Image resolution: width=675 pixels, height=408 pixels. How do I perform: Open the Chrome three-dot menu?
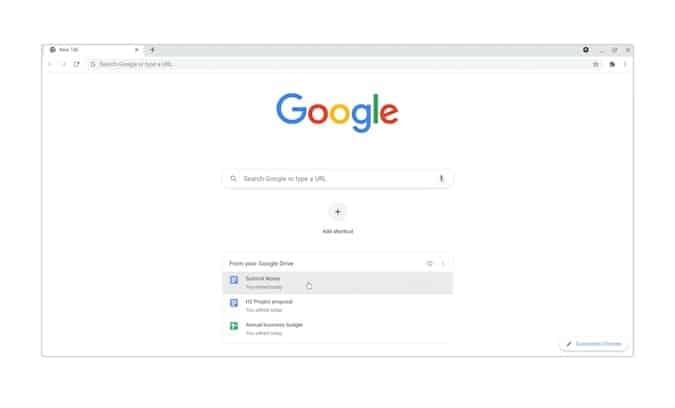coord(625,65)
